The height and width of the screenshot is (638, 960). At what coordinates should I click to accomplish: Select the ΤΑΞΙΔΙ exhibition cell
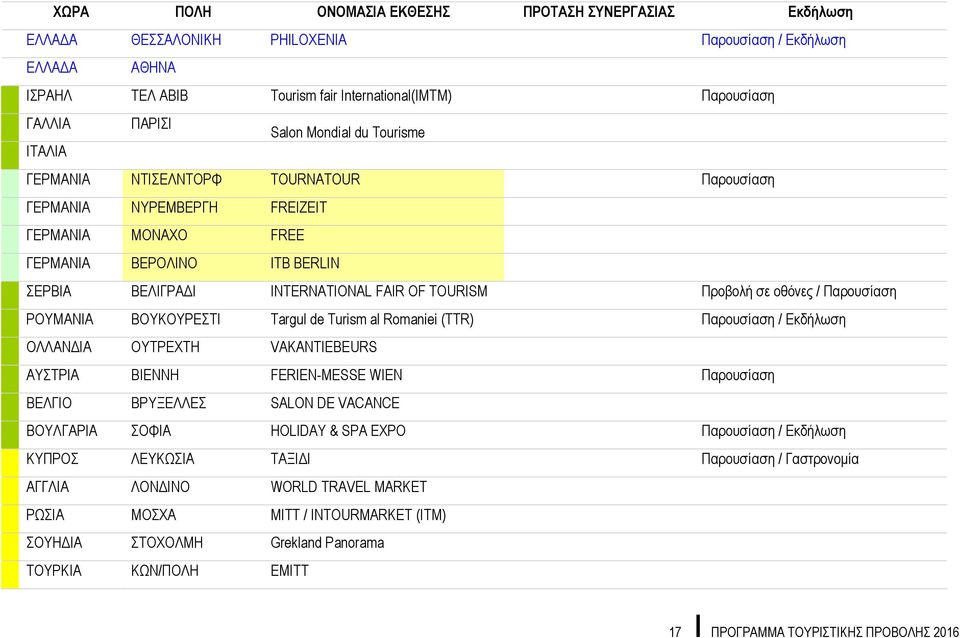click(290, 459)
